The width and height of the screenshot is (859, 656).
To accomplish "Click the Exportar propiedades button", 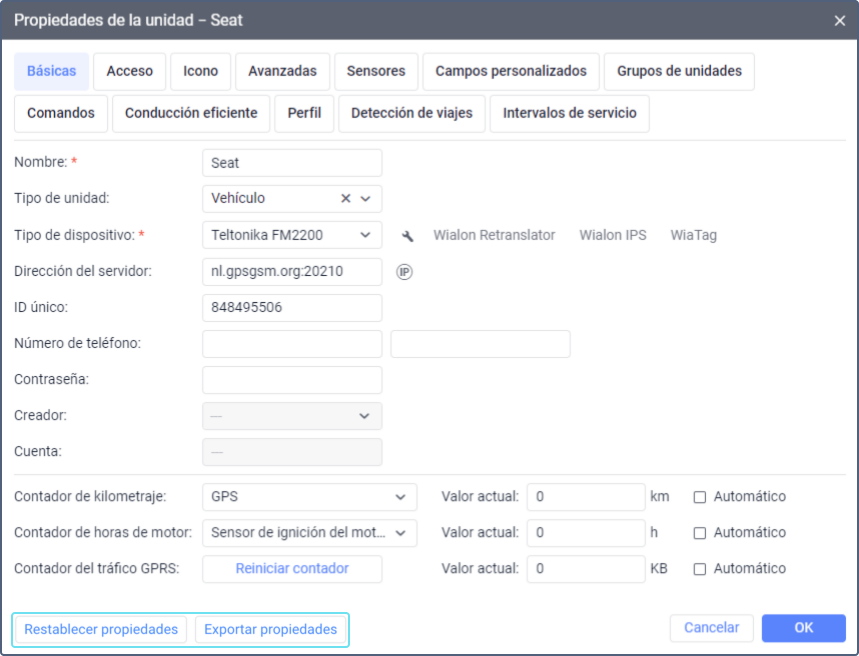I will [x=270, y=630].
